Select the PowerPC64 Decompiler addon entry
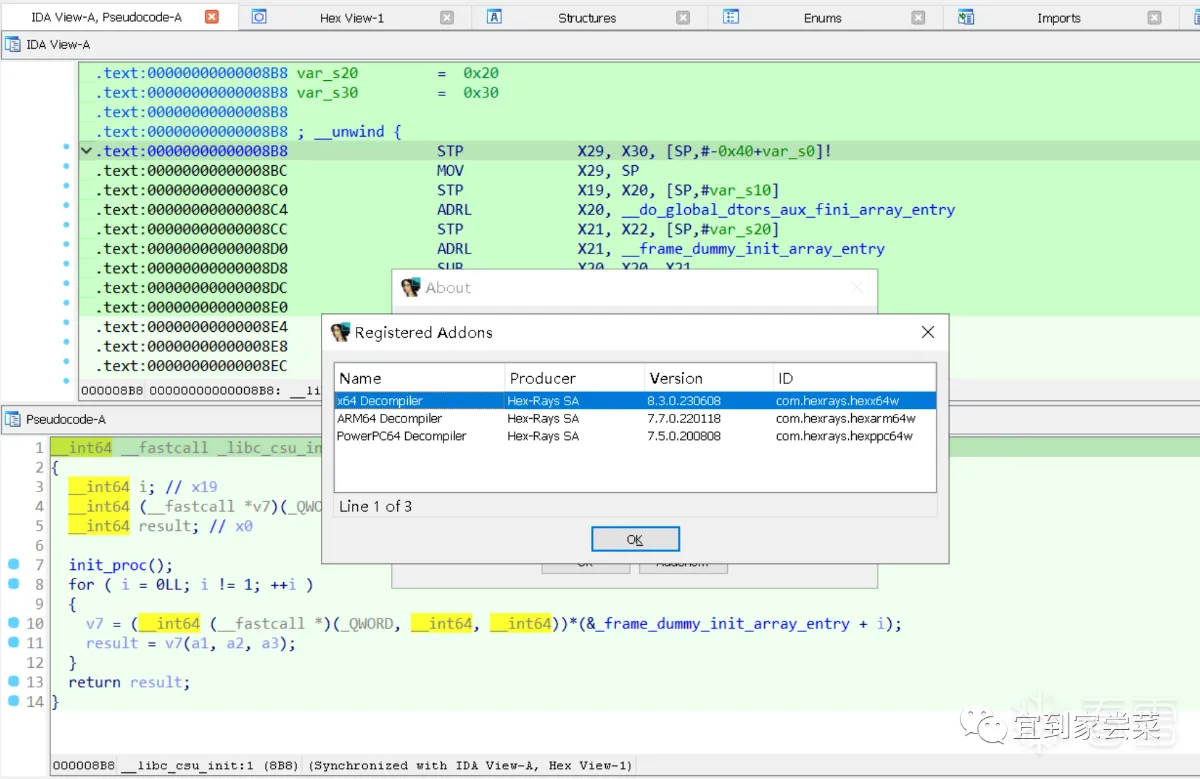 pyautogui.click(x=401, y=436)
